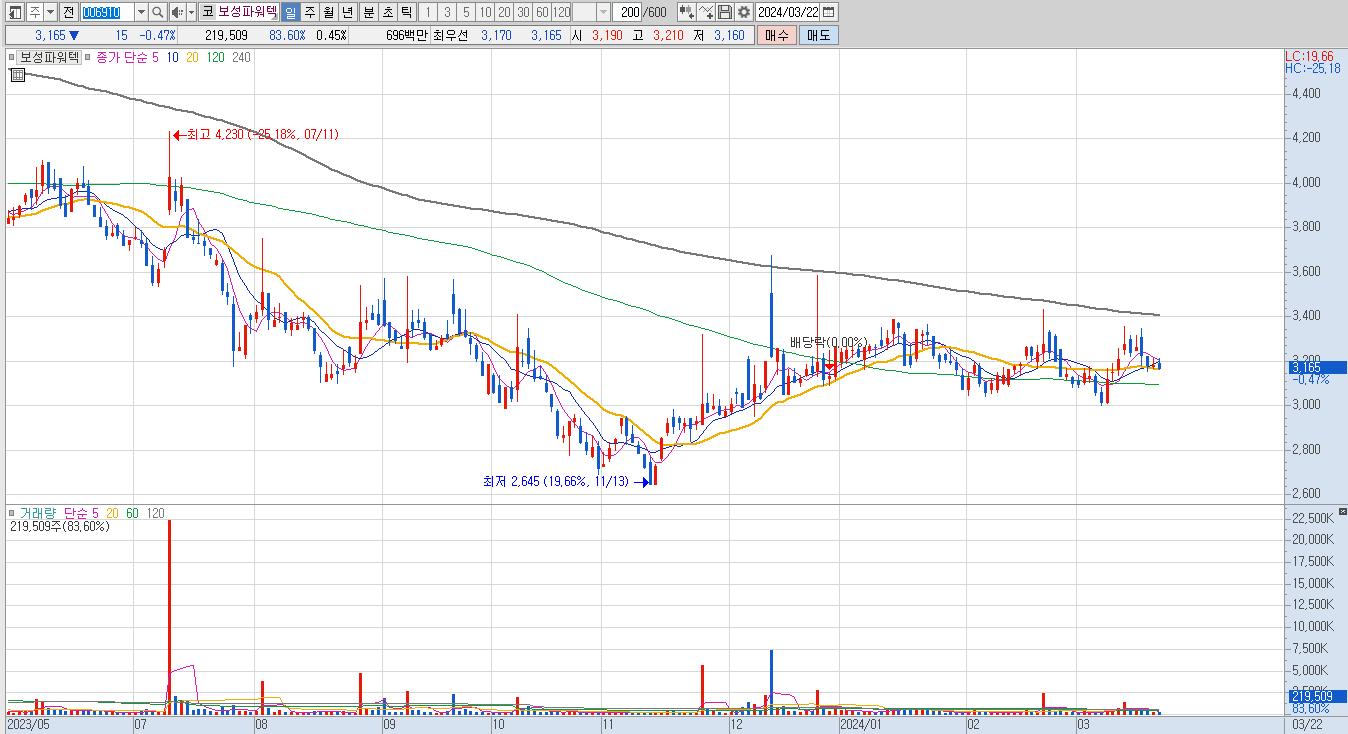
Task: Click the LC:19.66 indicator text
Action: [x=1309, y=56]
